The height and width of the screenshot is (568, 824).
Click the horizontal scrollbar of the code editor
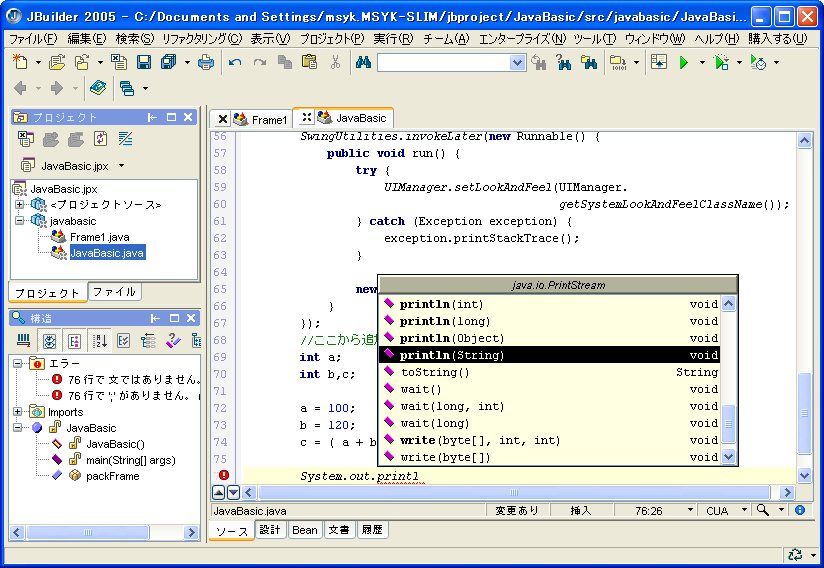tap(510, 493)
